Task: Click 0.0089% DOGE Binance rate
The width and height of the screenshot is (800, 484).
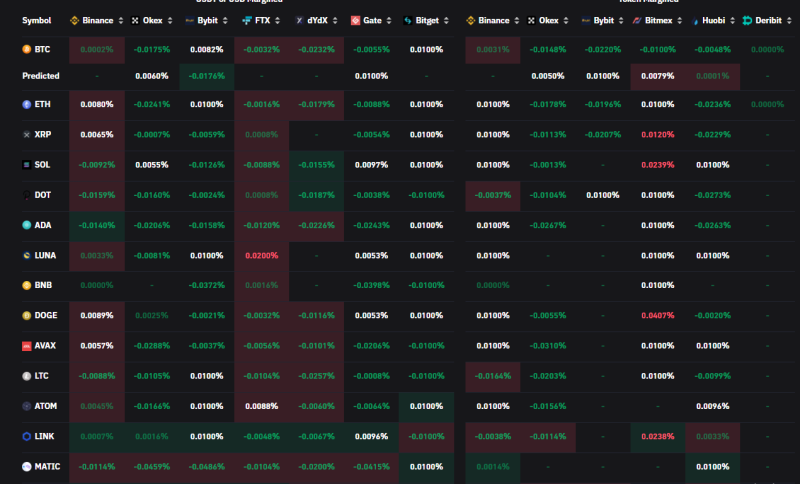Action: [97, 316]
